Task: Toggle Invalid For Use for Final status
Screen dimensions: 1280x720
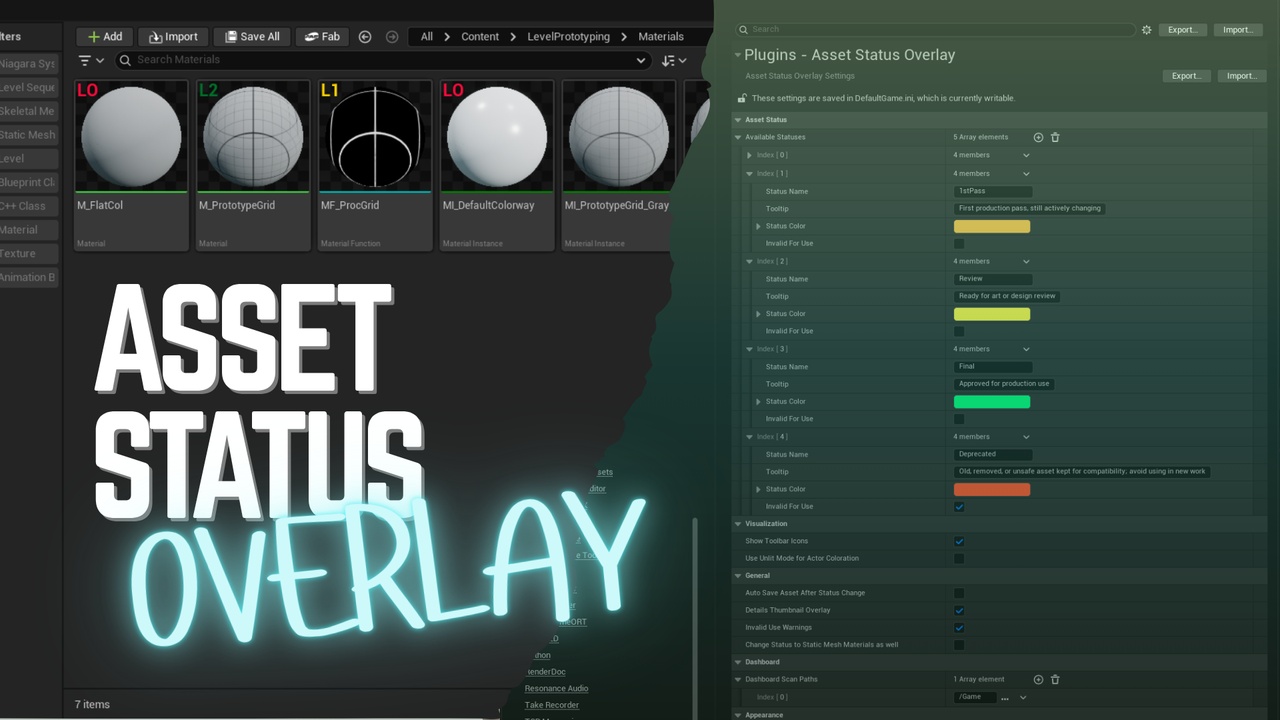Action: click(959, 419)
